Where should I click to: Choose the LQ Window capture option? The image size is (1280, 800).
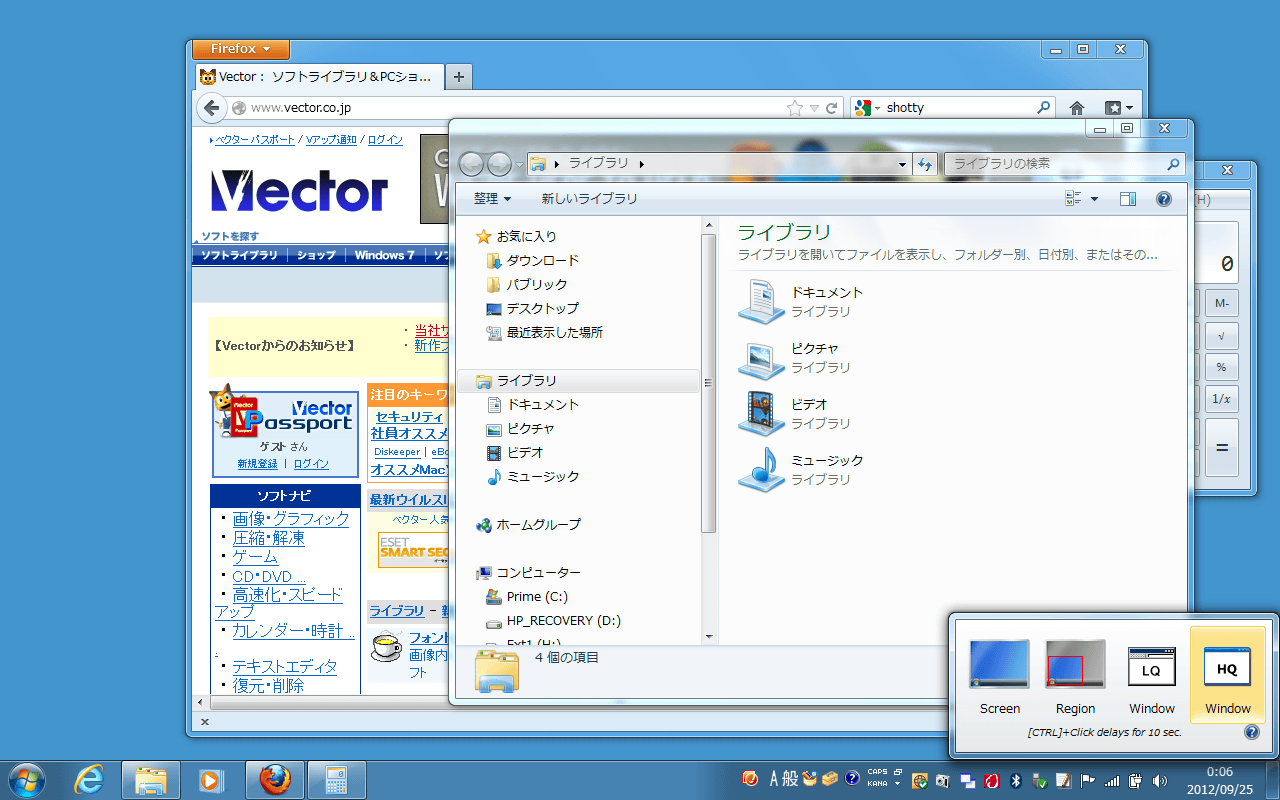(1152, 678)
